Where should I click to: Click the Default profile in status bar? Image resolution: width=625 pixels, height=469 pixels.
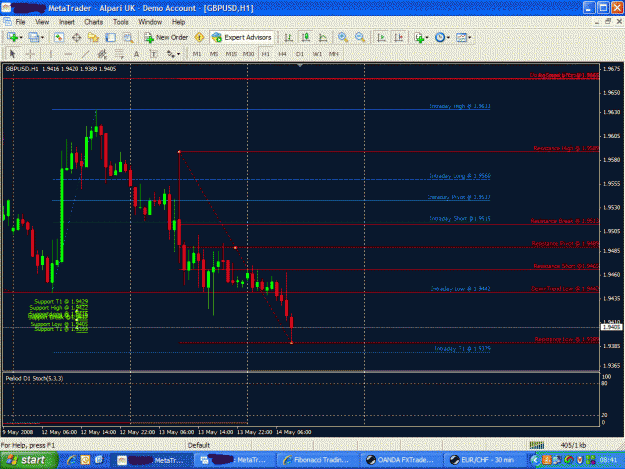tap(199, 445)
